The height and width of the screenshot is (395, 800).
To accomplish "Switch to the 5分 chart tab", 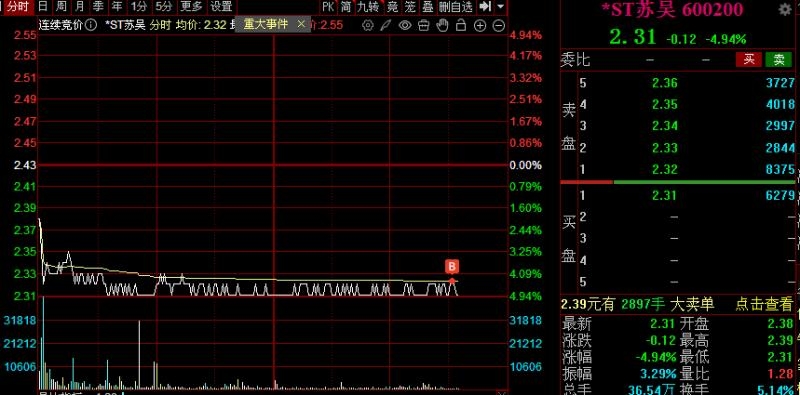I will coord(164,7).
